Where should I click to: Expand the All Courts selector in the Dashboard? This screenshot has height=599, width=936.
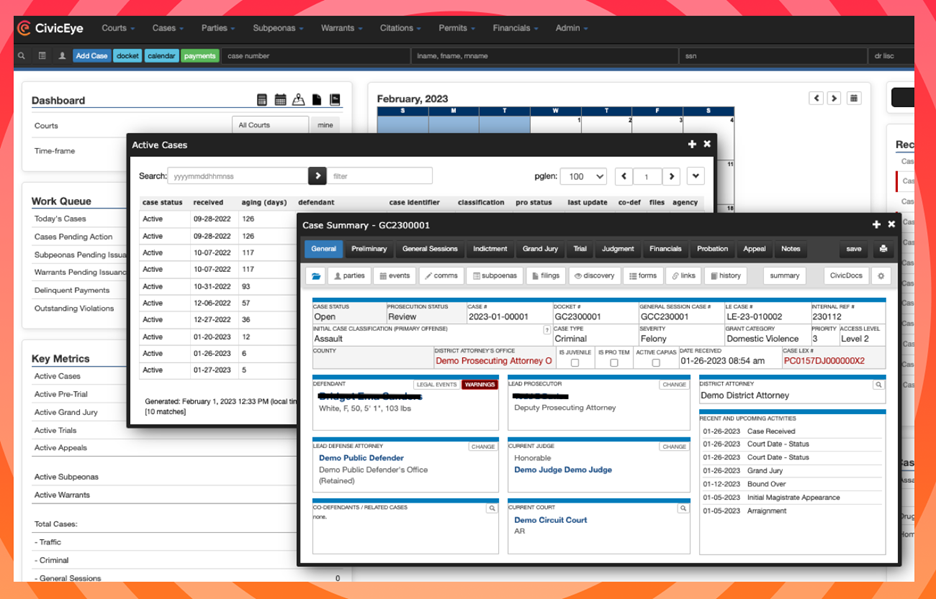click(270, 125)
